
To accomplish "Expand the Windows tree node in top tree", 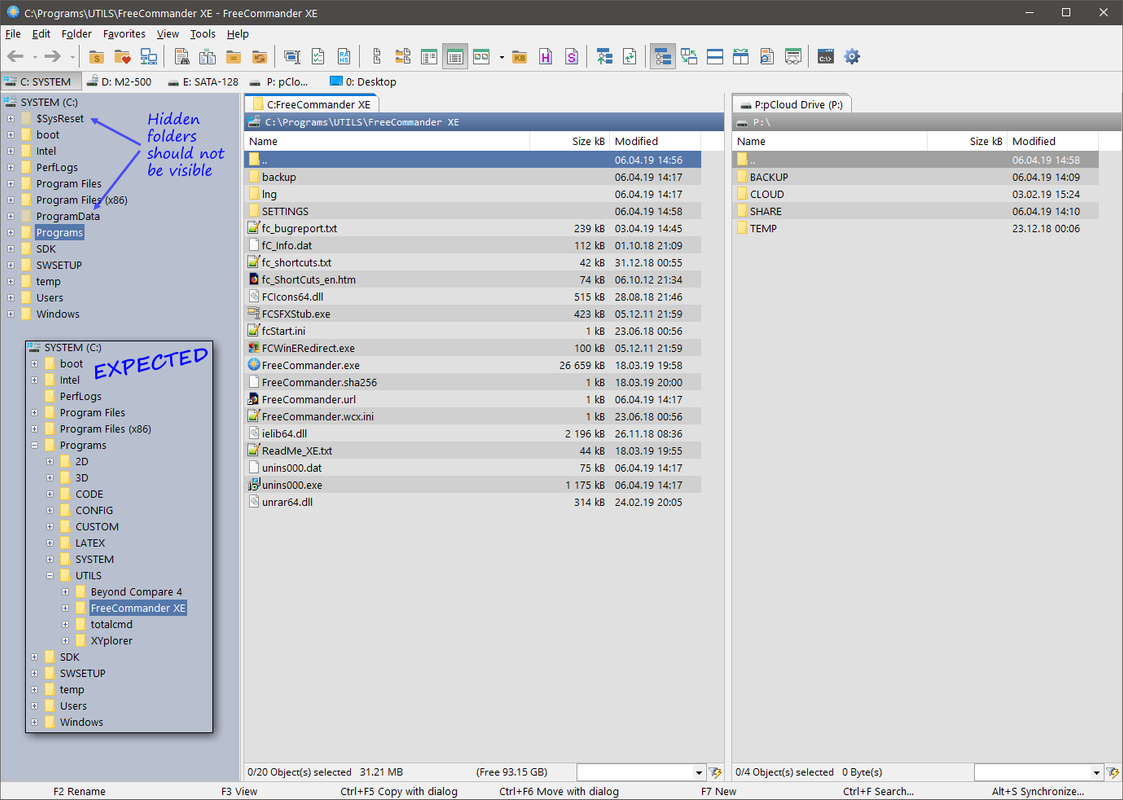I will [x=11, y=314].
